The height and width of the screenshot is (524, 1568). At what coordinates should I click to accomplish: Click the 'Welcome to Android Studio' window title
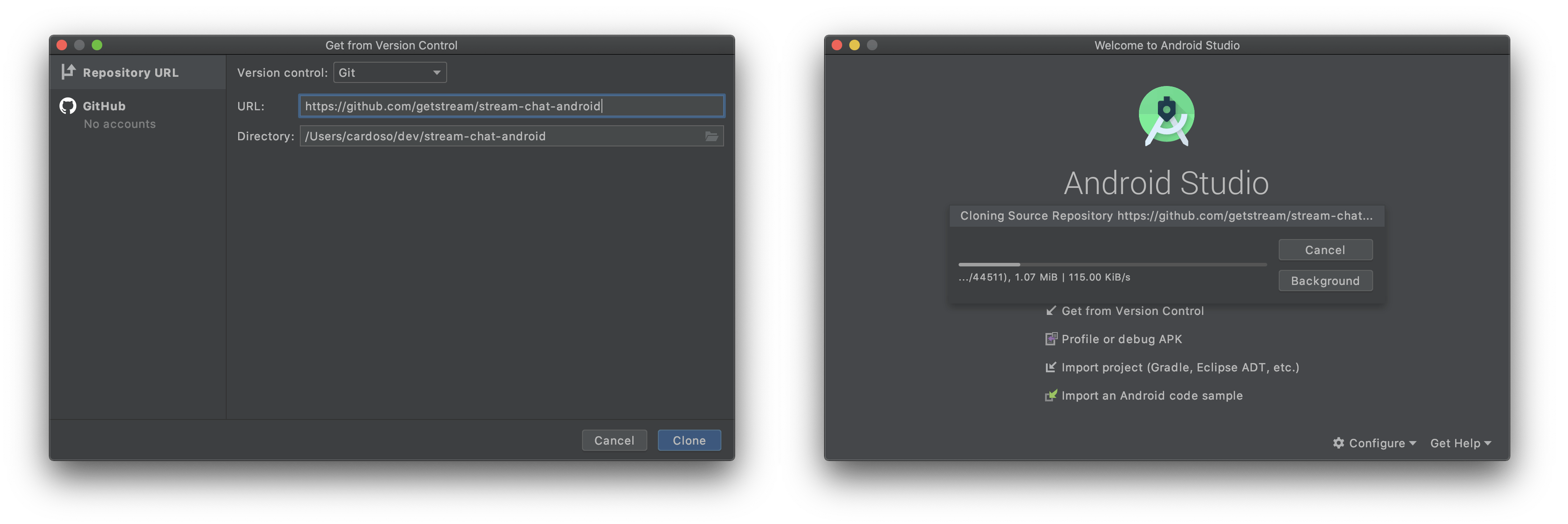point(1166,45)
